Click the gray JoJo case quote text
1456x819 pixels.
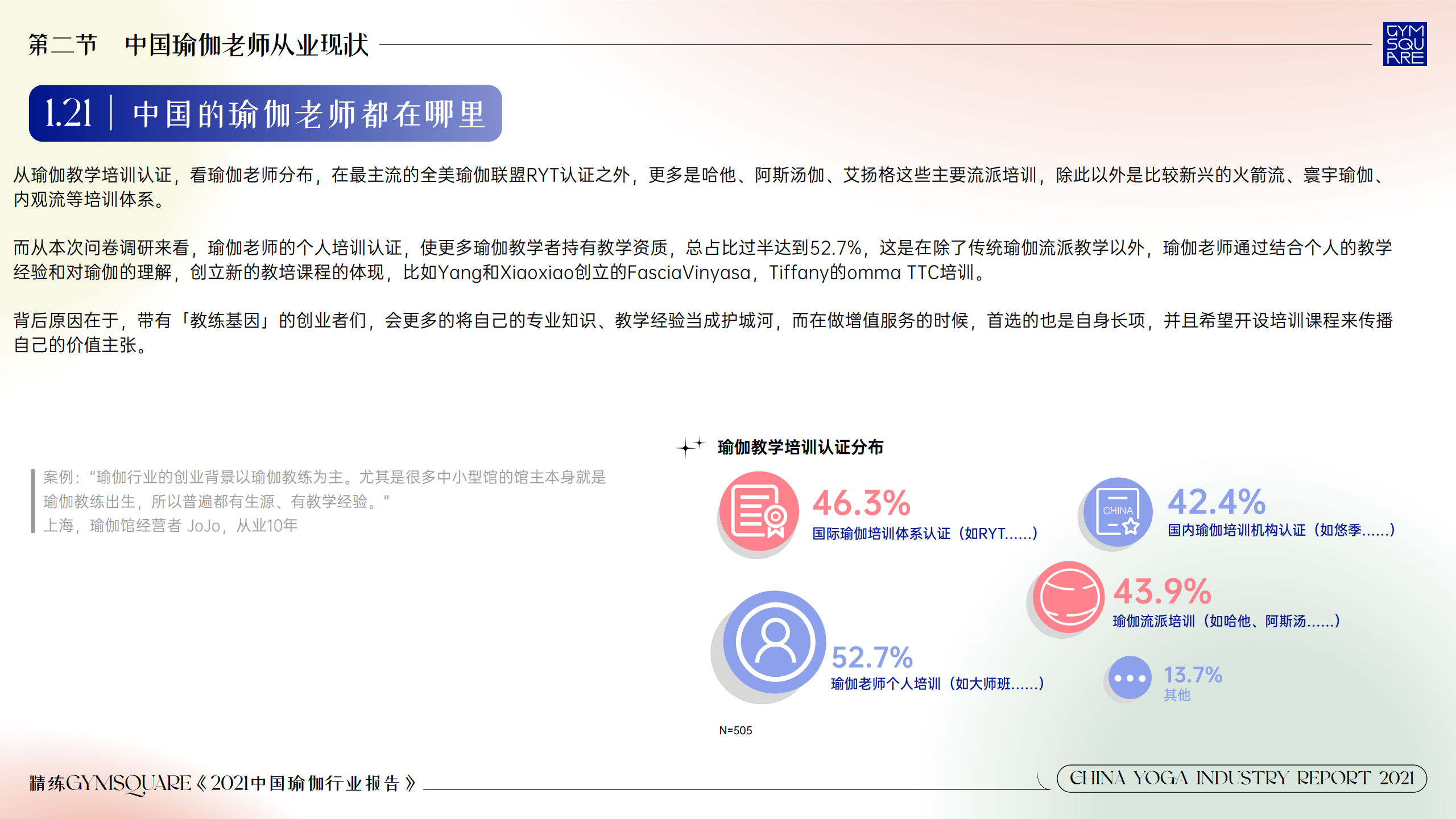[324, 501]
